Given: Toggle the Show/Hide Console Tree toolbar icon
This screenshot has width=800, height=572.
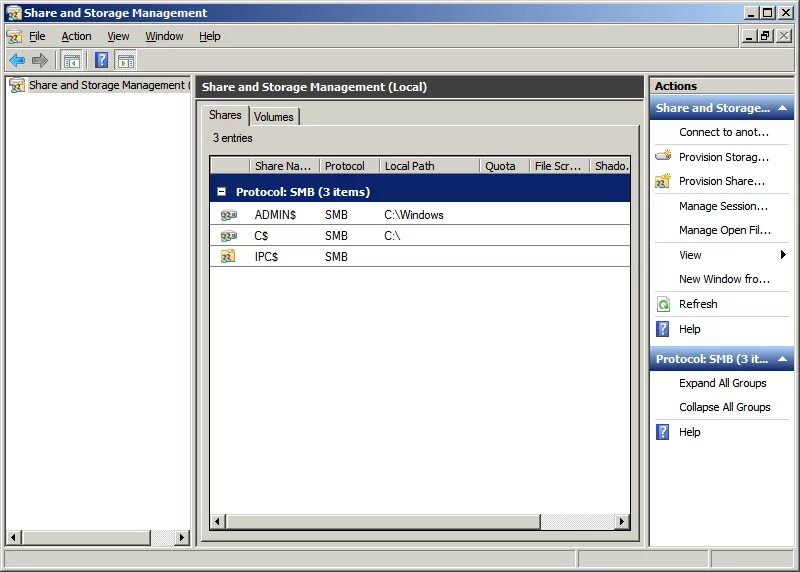Looking at the screenshot, I should coord(71,61).
